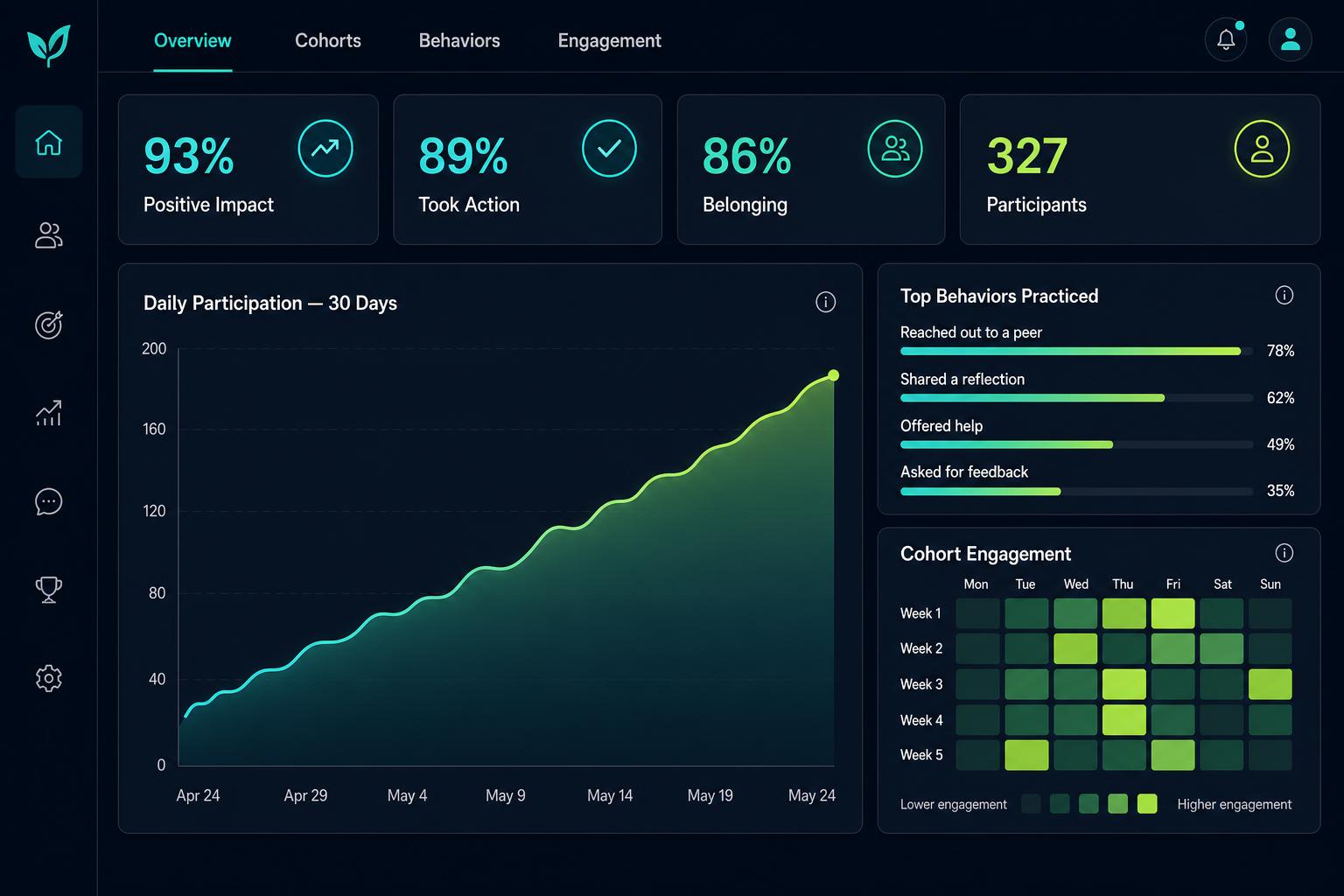Switch to the Engagement tab

[x=610, y=40]
